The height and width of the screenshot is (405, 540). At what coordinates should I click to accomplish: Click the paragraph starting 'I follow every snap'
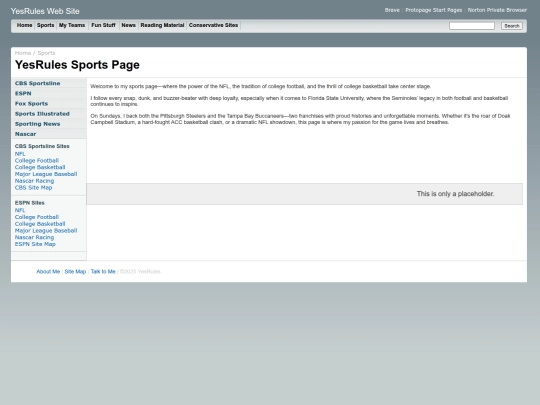tap(299, 101)
